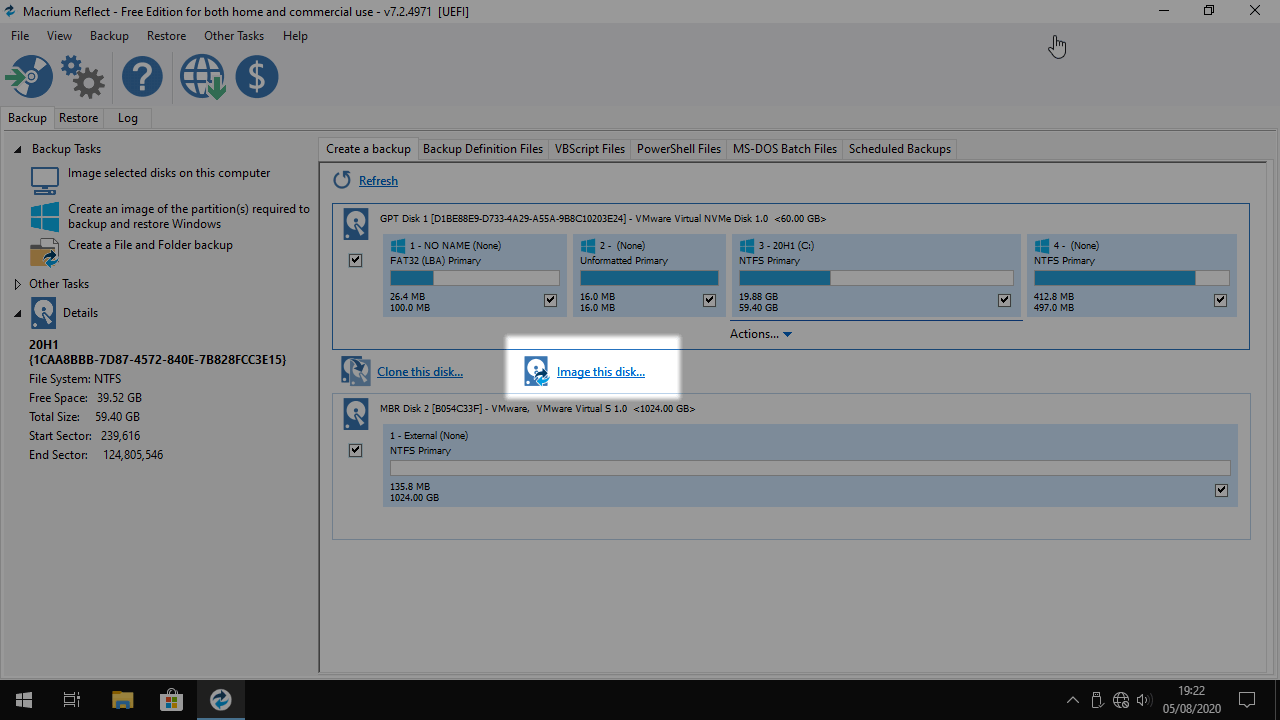This screenshot has height=720, width=1280.
Task: Toggle the 20H1 (C:) partition checkbox
Action: [1004, 300]
